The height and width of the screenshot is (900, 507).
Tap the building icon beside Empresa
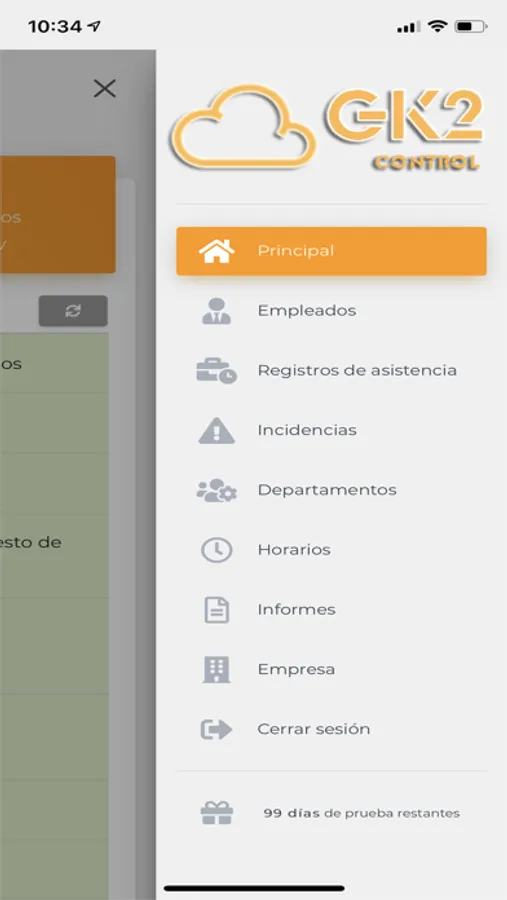coord(216,669)
